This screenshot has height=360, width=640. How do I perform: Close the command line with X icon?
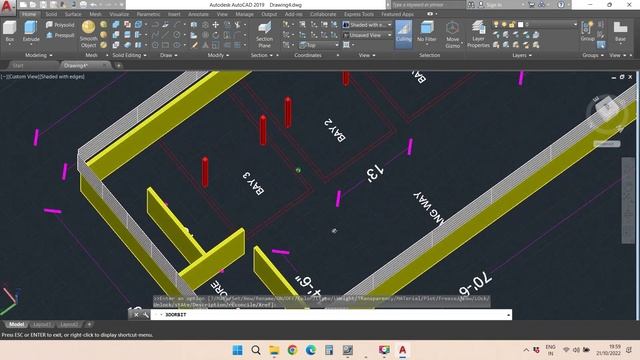pyautogui.click(x=136, y=315)
